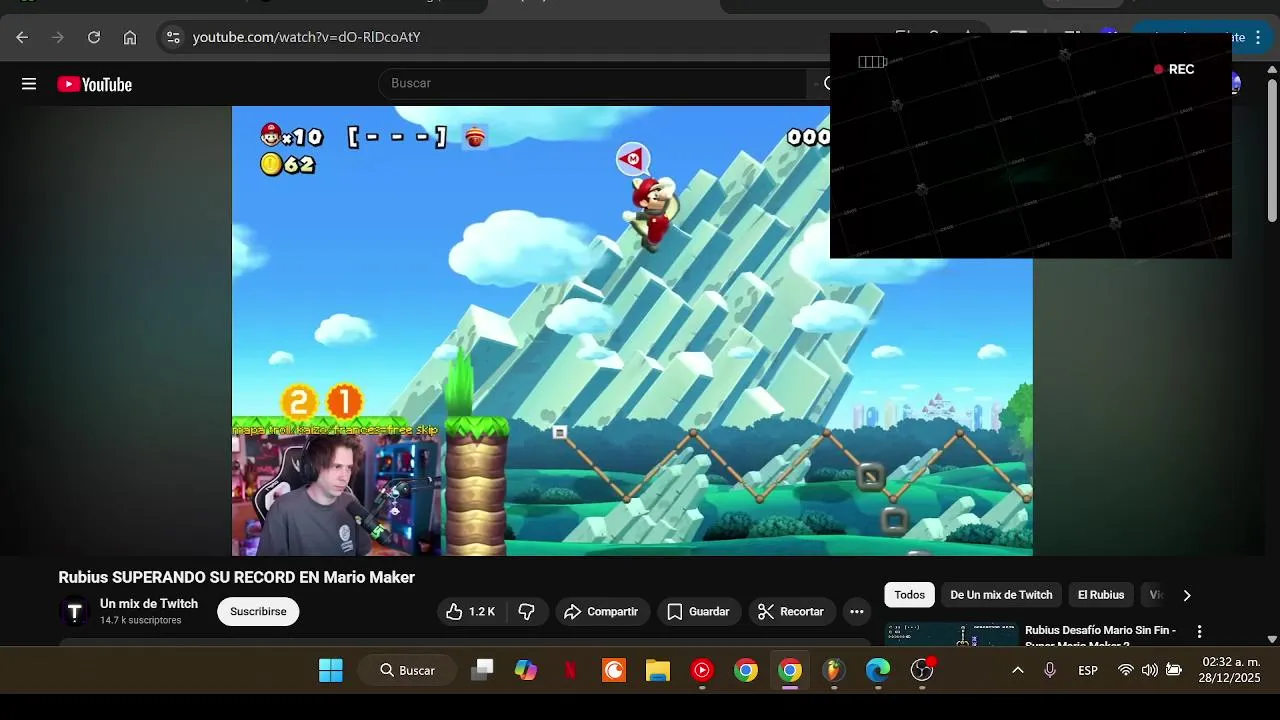Go to YouTube home via logo
The height and width of the screenshot is (720, 1280).
click(x=94, y=84)
